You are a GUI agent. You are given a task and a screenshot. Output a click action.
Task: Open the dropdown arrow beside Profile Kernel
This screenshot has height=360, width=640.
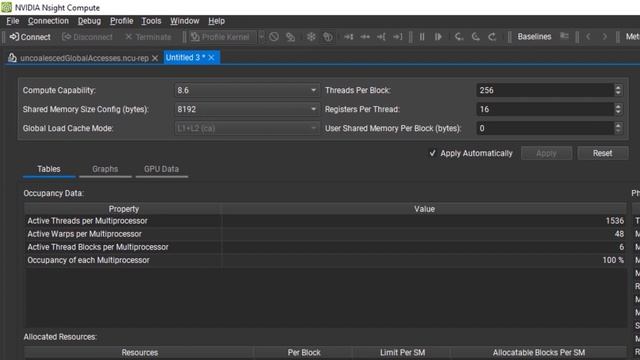pyautogui.click(x=261, y=37)
